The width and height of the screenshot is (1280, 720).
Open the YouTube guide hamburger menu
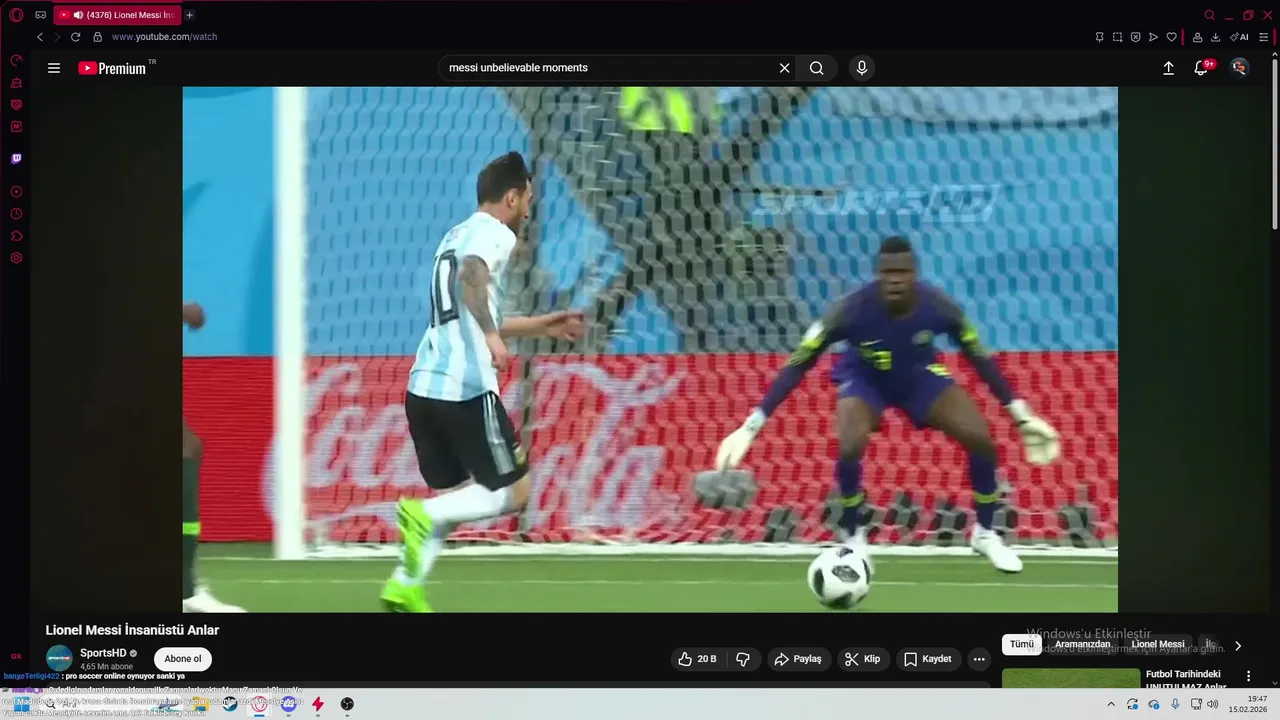click(54, 68)
